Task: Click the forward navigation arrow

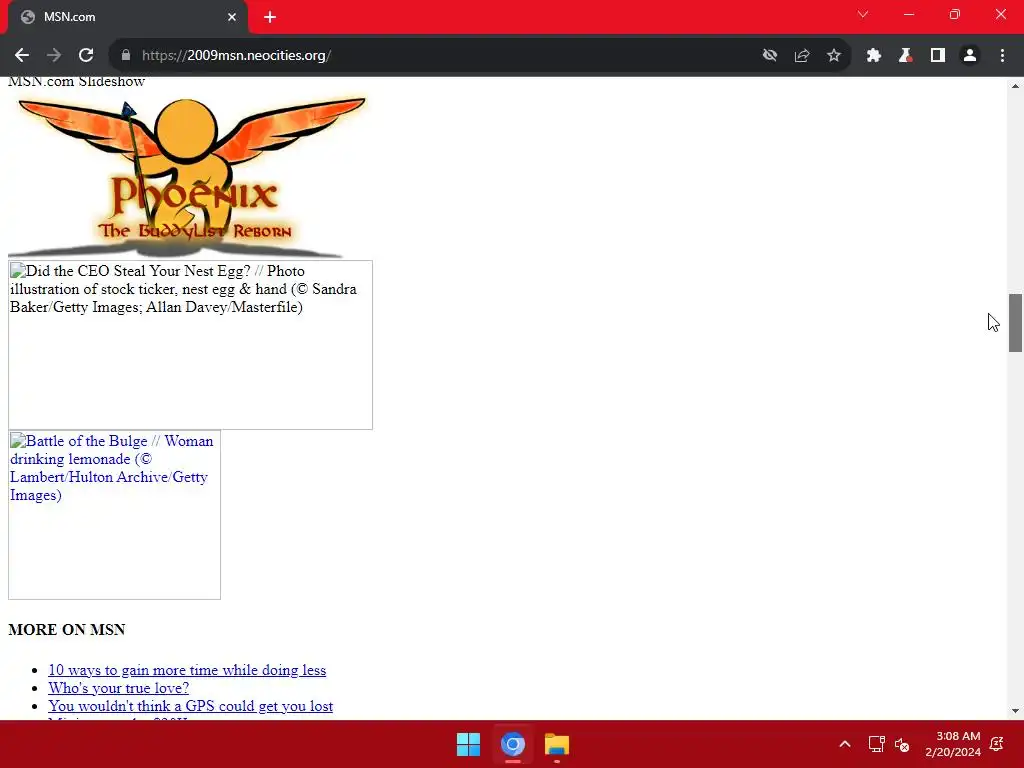Action: pos(54,56)
